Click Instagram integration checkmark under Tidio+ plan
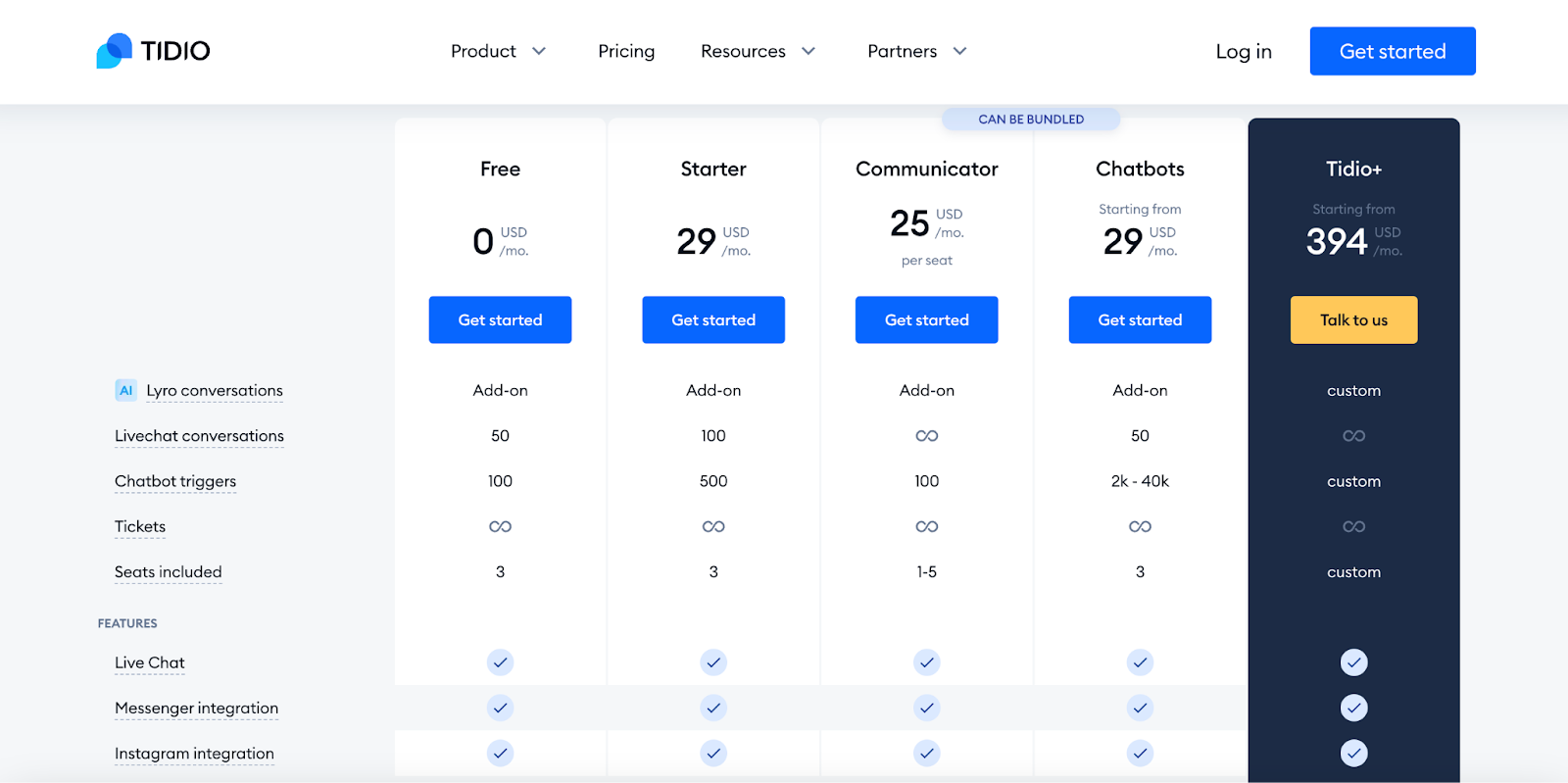Viewport: 1568px width, 783px height. tap(1353, 753)
